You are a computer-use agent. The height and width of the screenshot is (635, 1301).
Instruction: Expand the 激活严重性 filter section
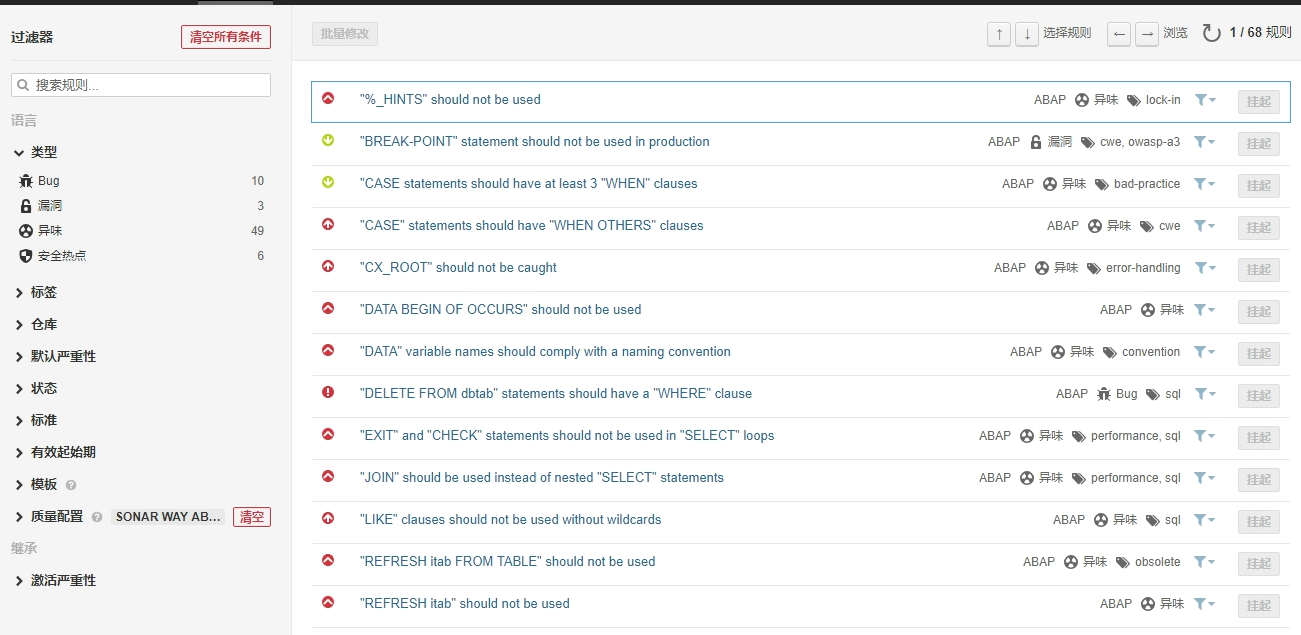coord(56,580)
